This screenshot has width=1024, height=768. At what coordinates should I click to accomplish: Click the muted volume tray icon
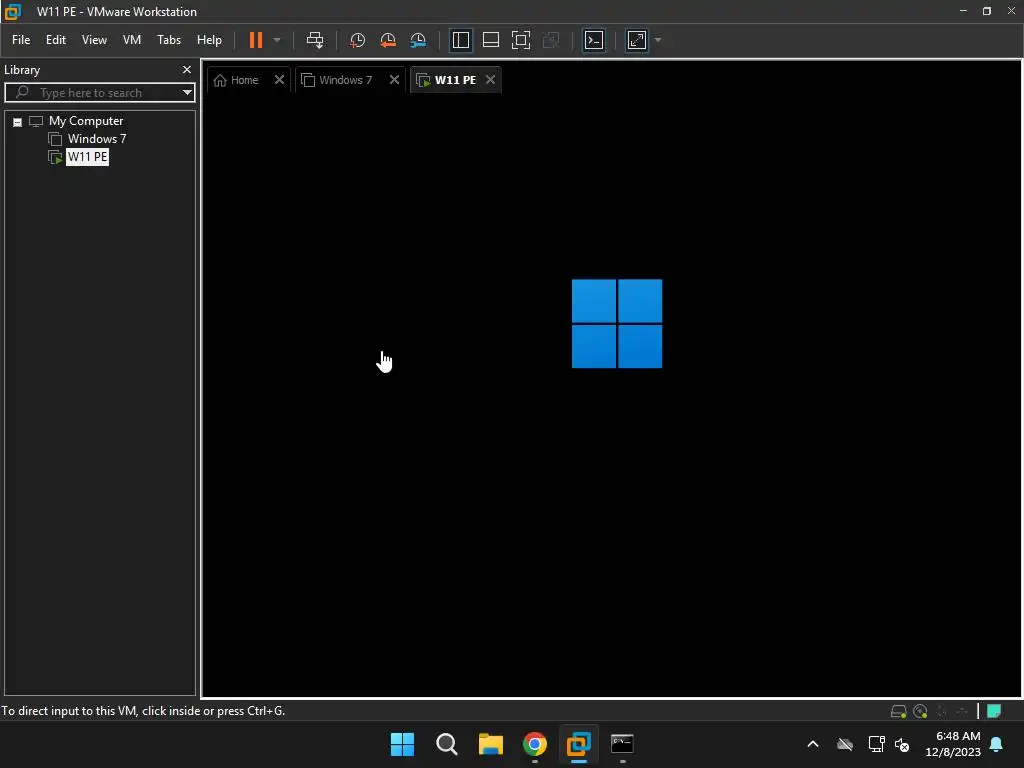point(902,744)
